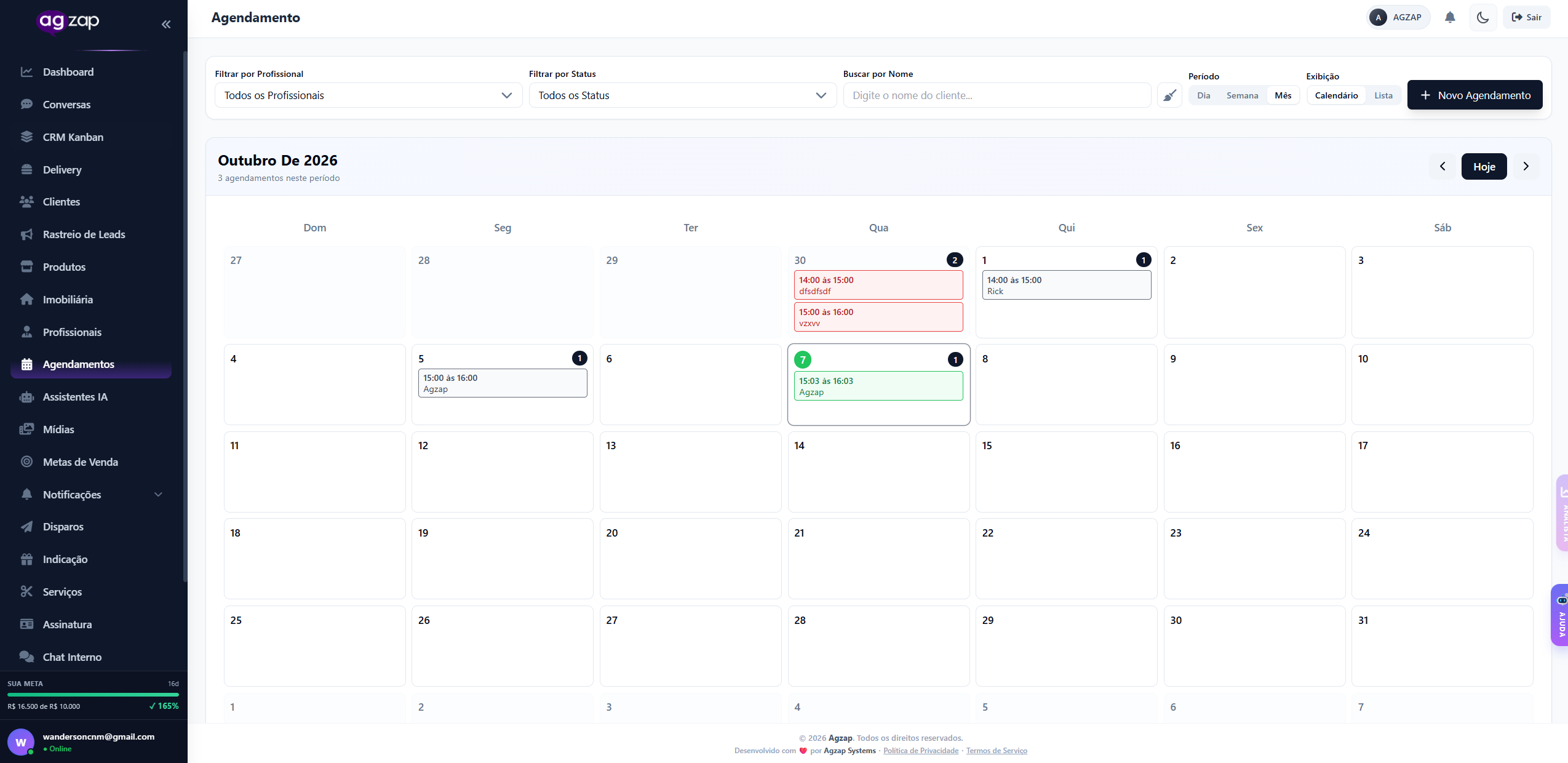Select the Agendamentos sidebar item
The width and height of the screenshot is (1568, 763).
[92, 364]
